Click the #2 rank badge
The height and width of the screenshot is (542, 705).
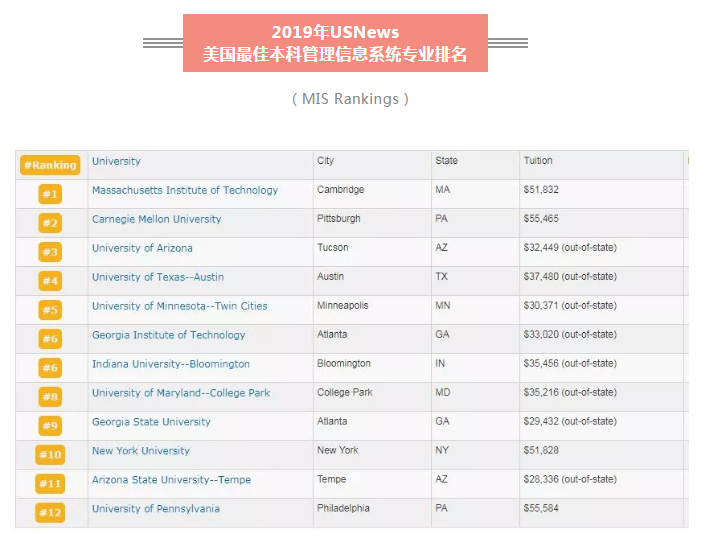[50, 223]
